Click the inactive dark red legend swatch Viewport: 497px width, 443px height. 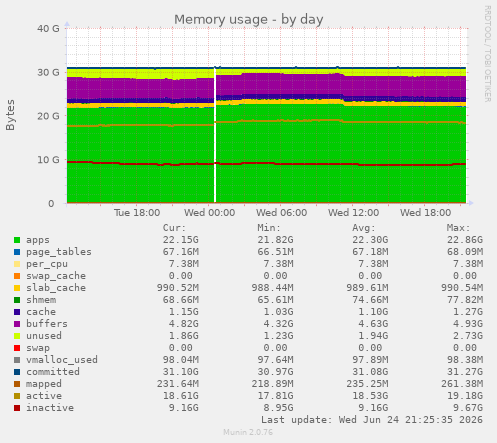(17, 408)
